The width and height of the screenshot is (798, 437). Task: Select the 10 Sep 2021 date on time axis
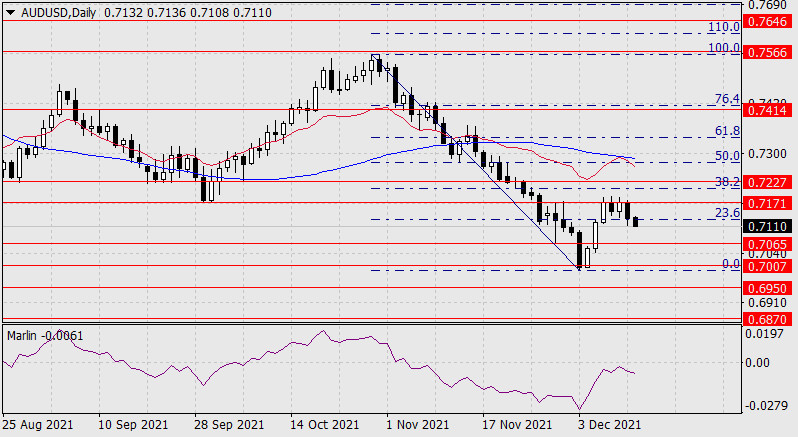click(132, 425)
